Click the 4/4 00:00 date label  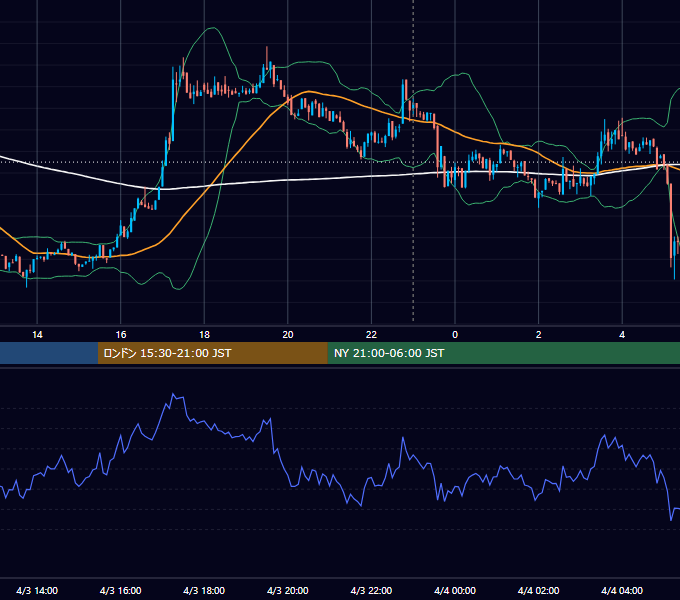(x=455, y=590)
